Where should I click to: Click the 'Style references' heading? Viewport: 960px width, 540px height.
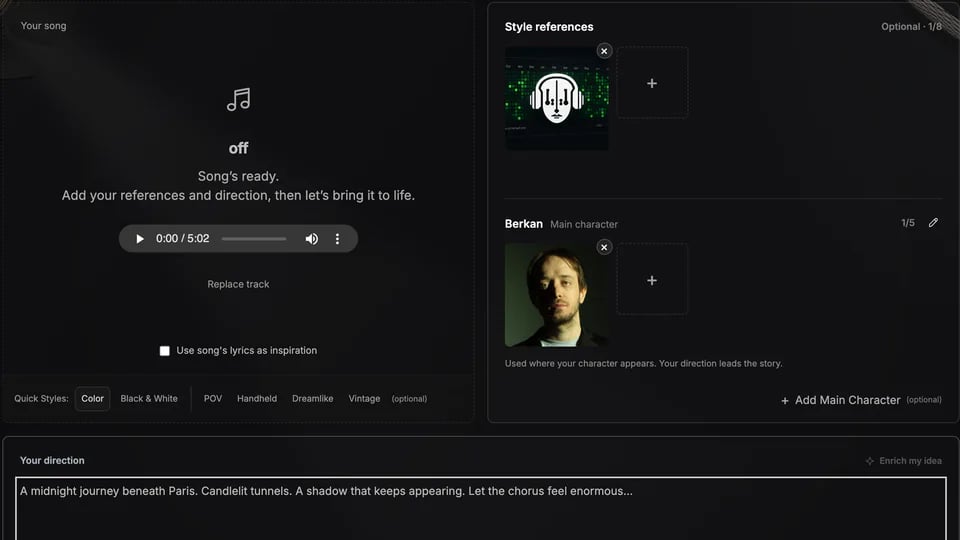pos(549,27)
